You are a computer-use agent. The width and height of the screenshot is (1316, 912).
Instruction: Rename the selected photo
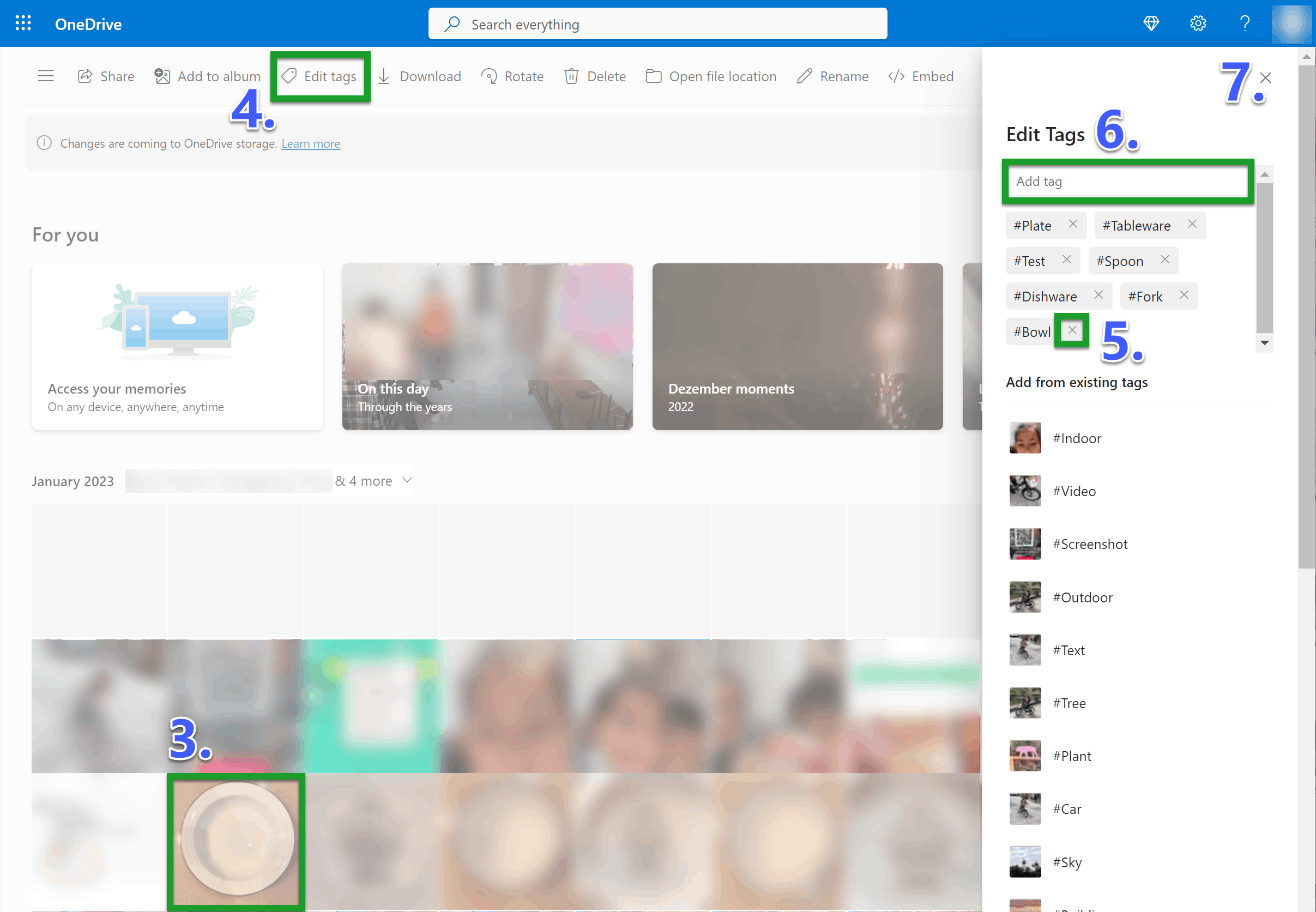click(x=832, y=76)
